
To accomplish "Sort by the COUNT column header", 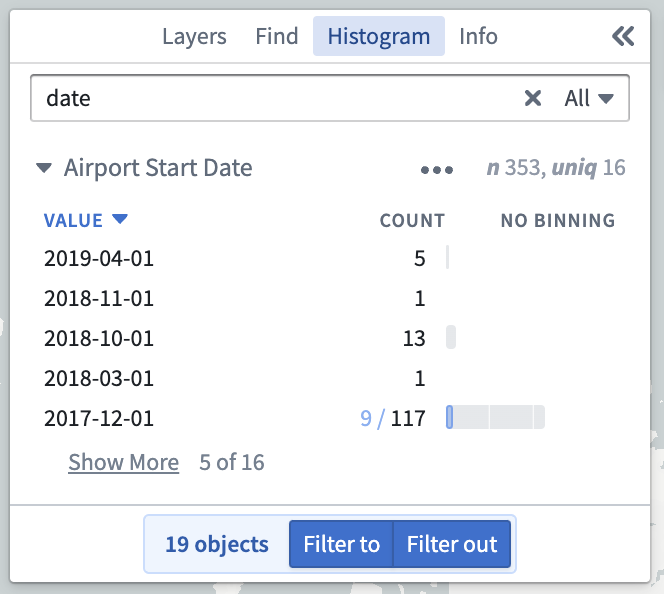I will point(412,220).
